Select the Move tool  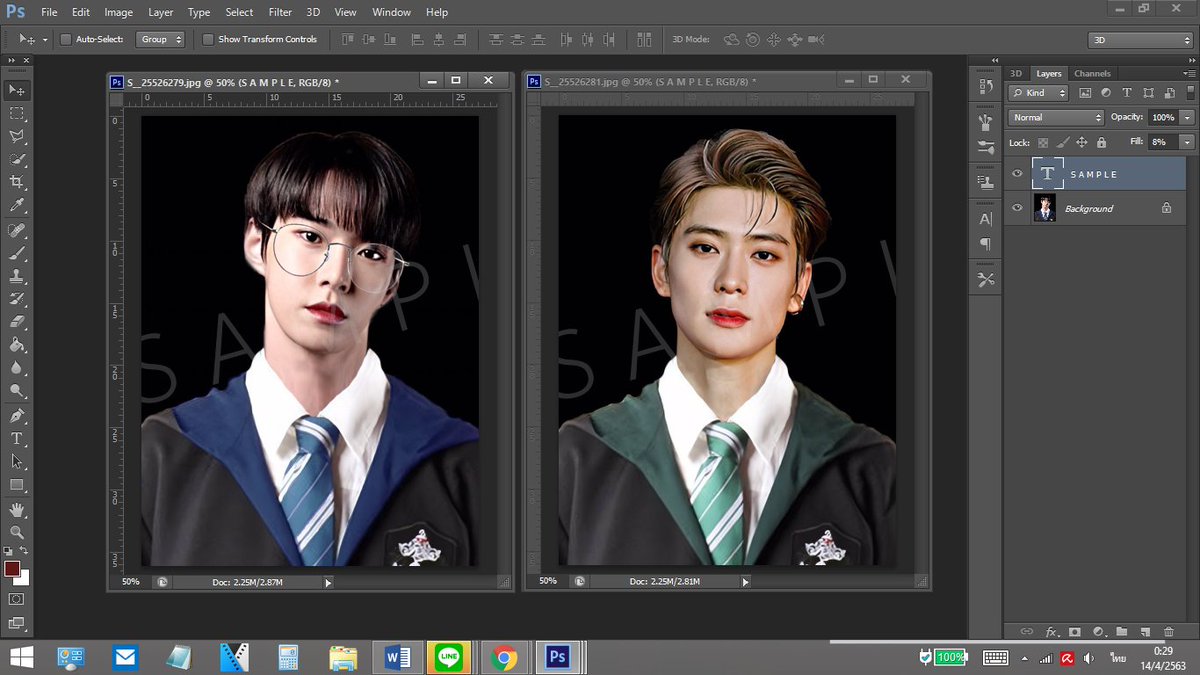pos(17,90)
